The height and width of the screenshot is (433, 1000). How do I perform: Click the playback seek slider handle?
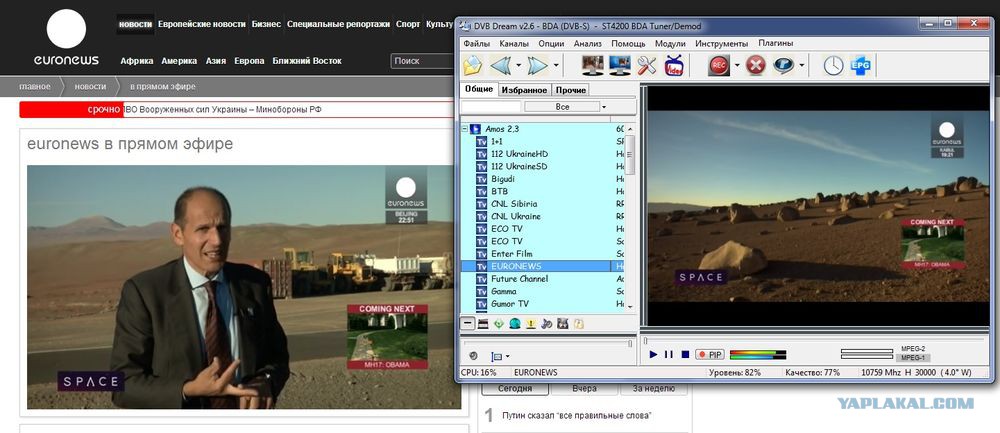pos(645,341)
